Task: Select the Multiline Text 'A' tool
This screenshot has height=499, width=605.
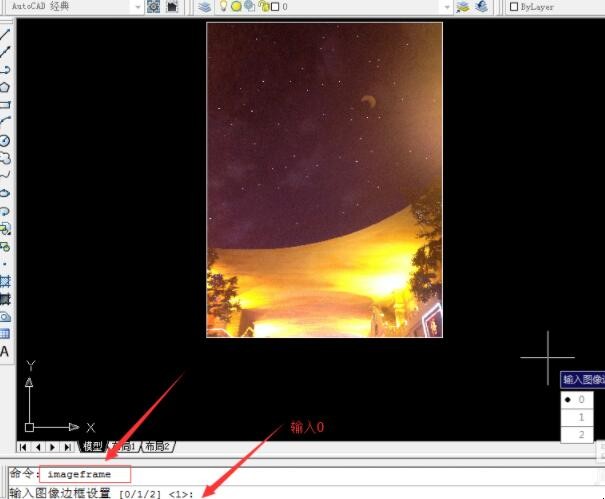Action: [5, 351]
